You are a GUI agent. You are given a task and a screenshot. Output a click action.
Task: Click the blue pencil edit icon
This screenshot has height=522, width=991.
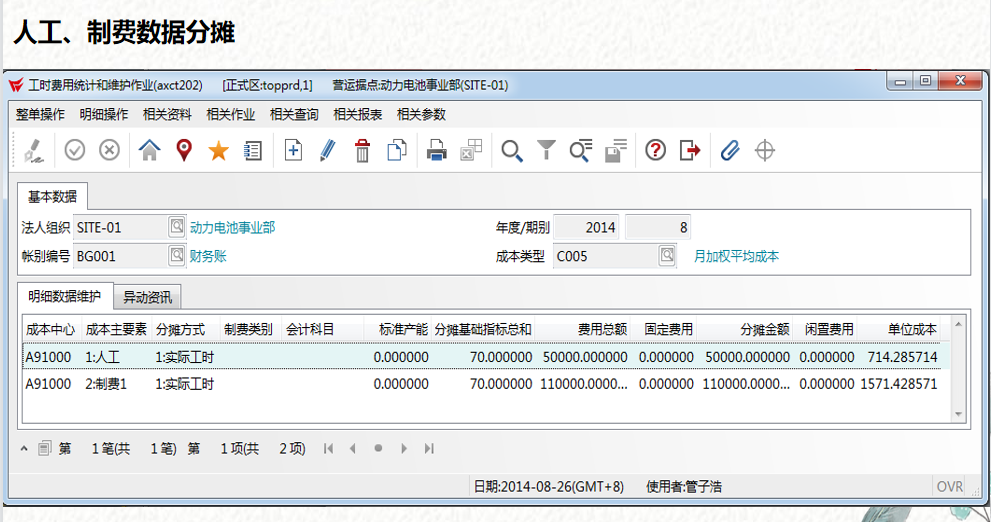coord(327,150)
